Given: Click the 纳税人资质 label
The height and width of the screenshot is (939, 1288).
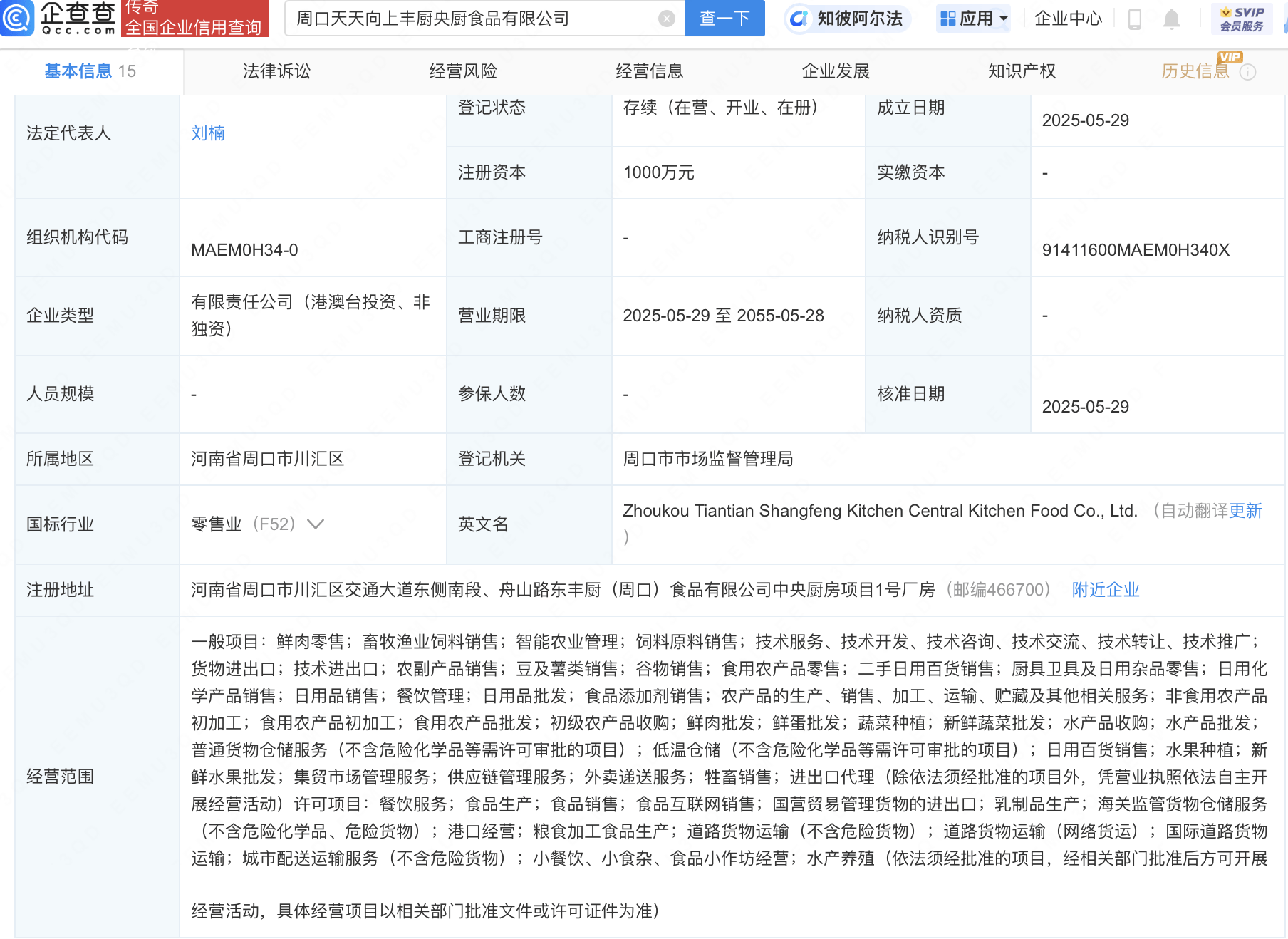Looking at the screenshot, I should tap(919, 316).
